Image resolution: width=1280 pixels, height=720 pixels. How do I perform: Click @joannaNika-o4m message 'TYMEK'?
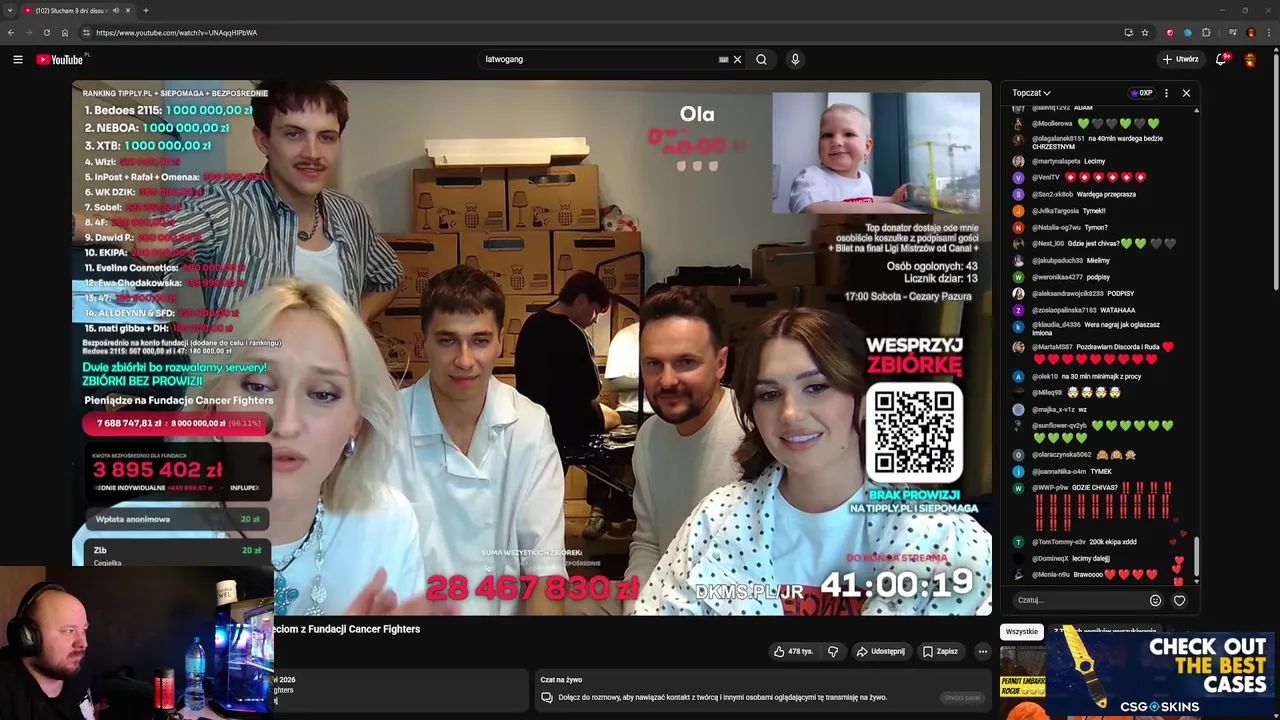pyautogui.click(x=1100, y=471)
